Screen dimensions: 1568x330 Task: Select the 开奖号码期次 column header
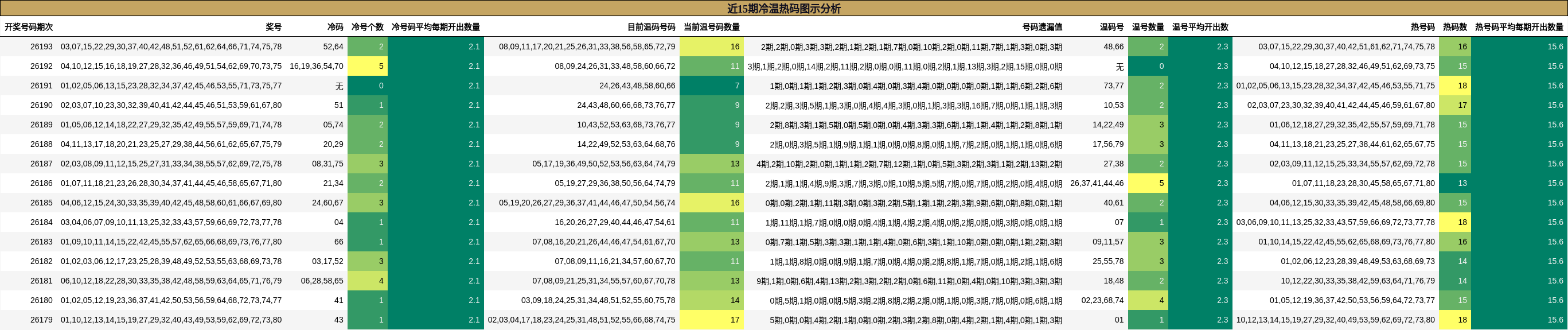pos(29,28)
